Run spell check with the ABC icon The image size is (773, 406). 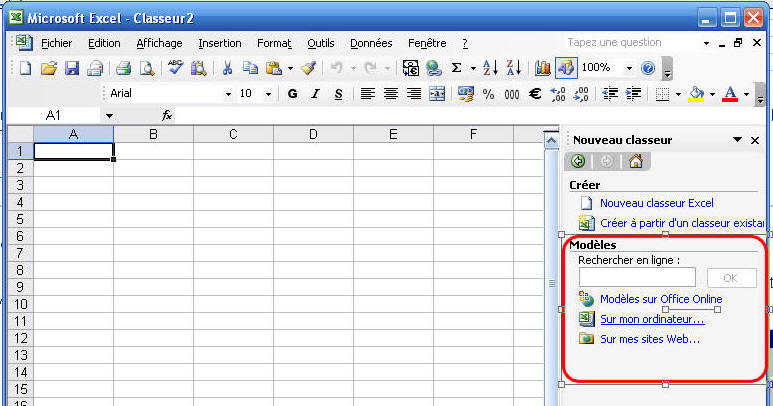[x=175, y=68]
